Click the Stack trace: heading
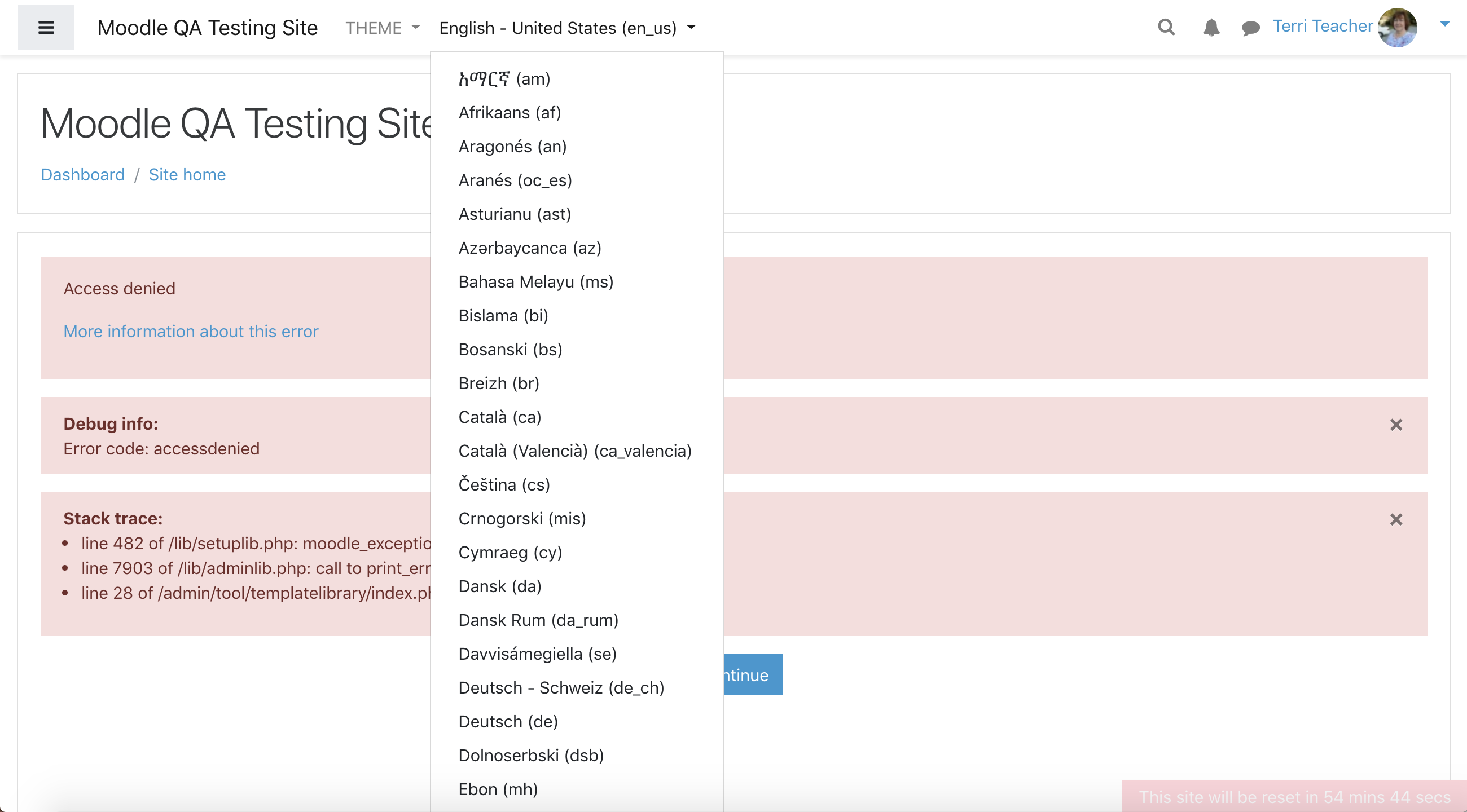The image size is (1467, 812). tap(113, 518)
